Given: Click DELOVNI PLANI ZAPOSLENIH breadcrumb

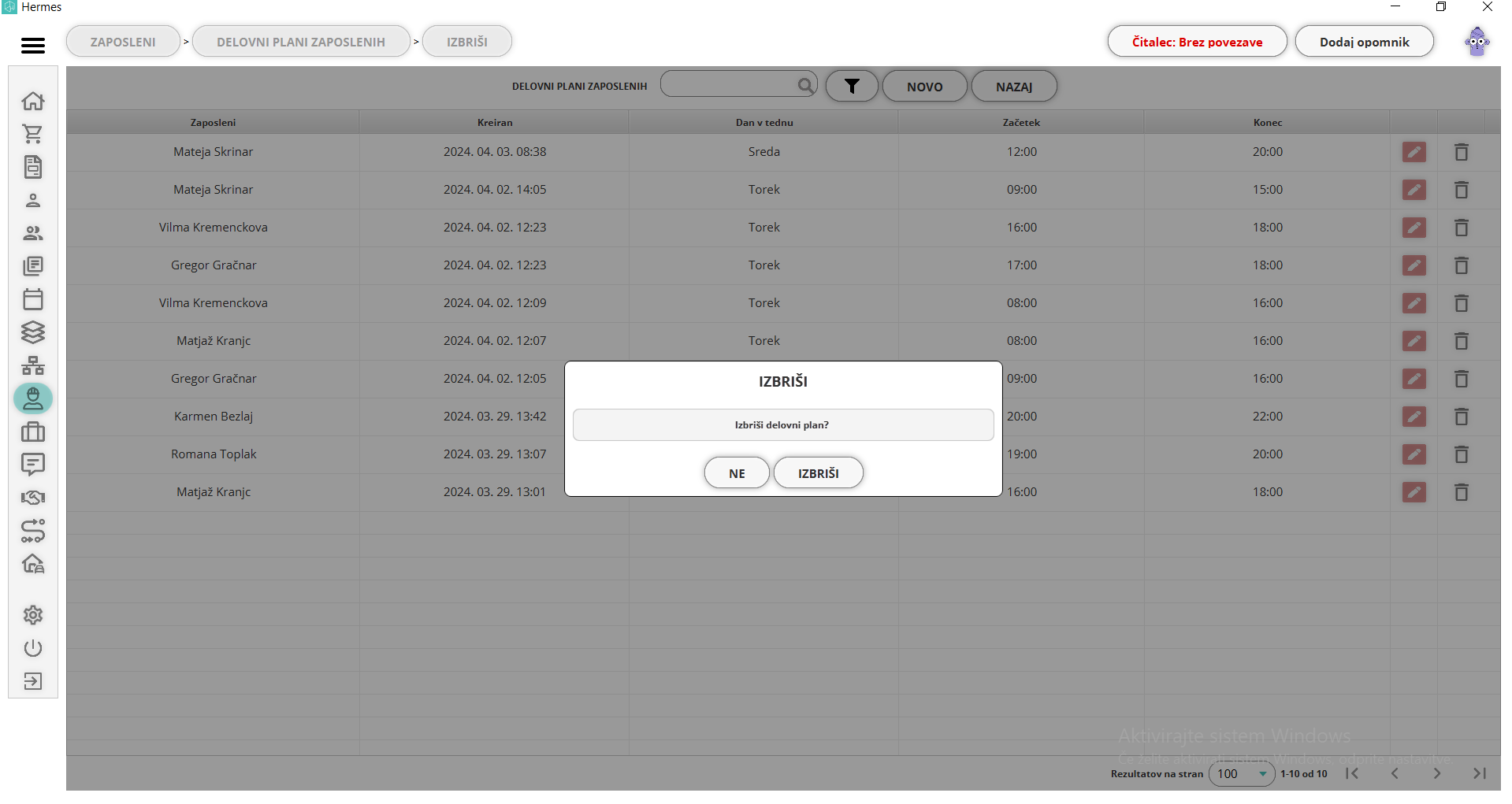Looking at the screenshot, I should click(301, 42).
